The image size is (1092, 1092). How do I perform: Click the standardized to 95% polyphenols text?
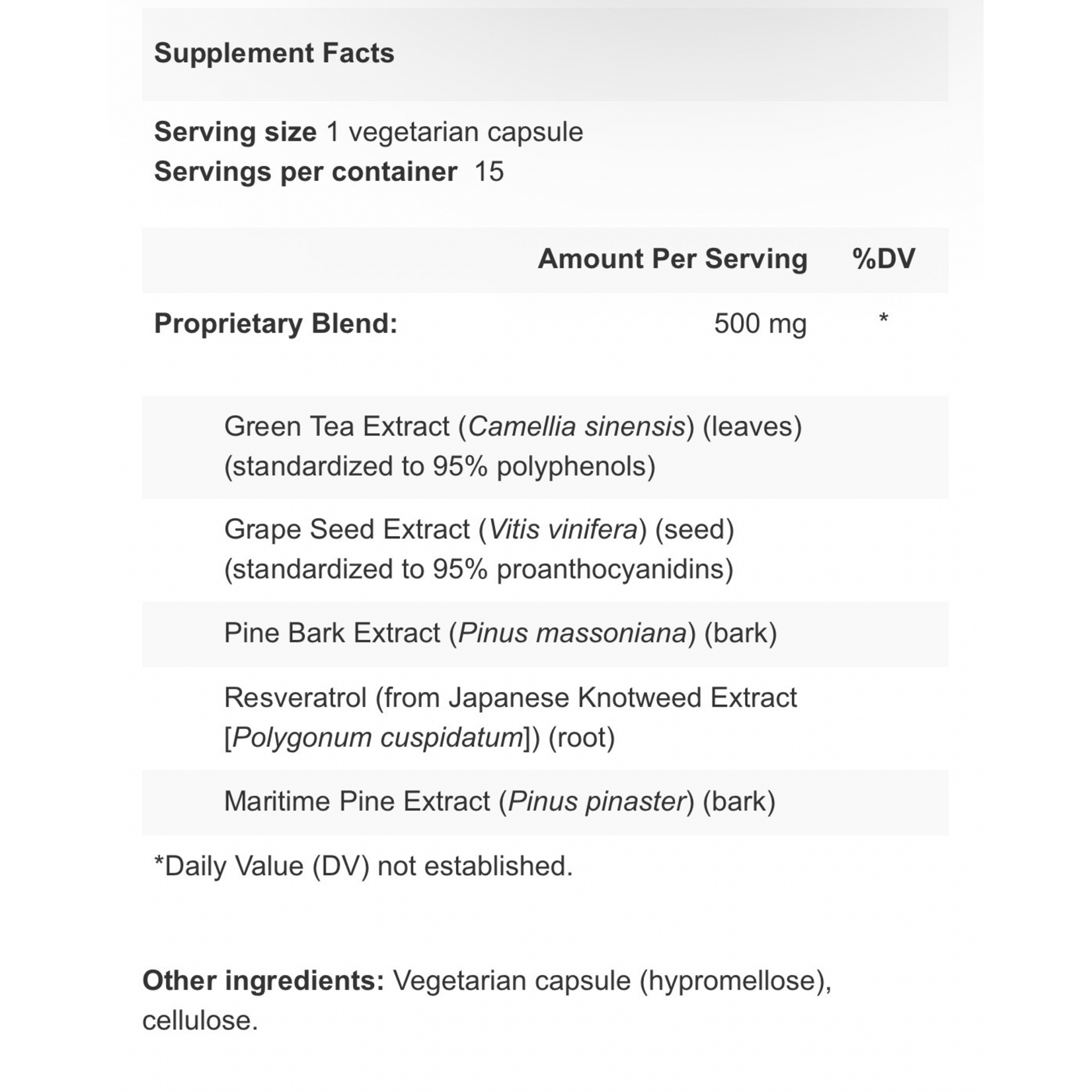(440, 466)
